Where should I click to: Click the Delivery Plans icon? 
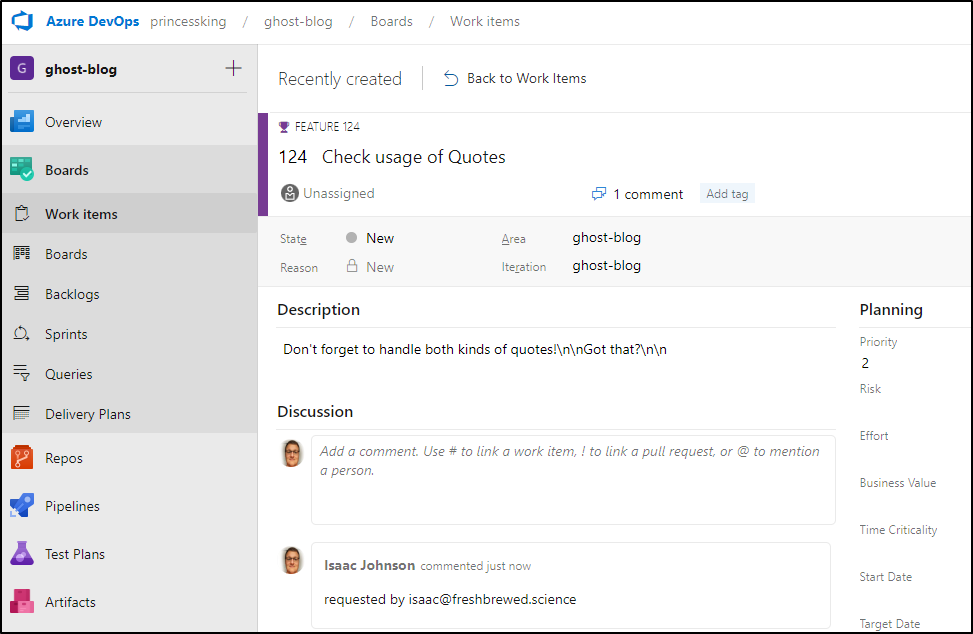(x=22, y=413)
